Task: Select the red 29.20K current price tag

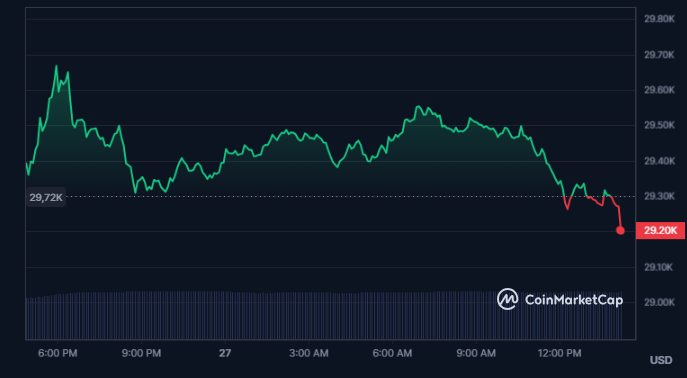Action: [660, 230]
